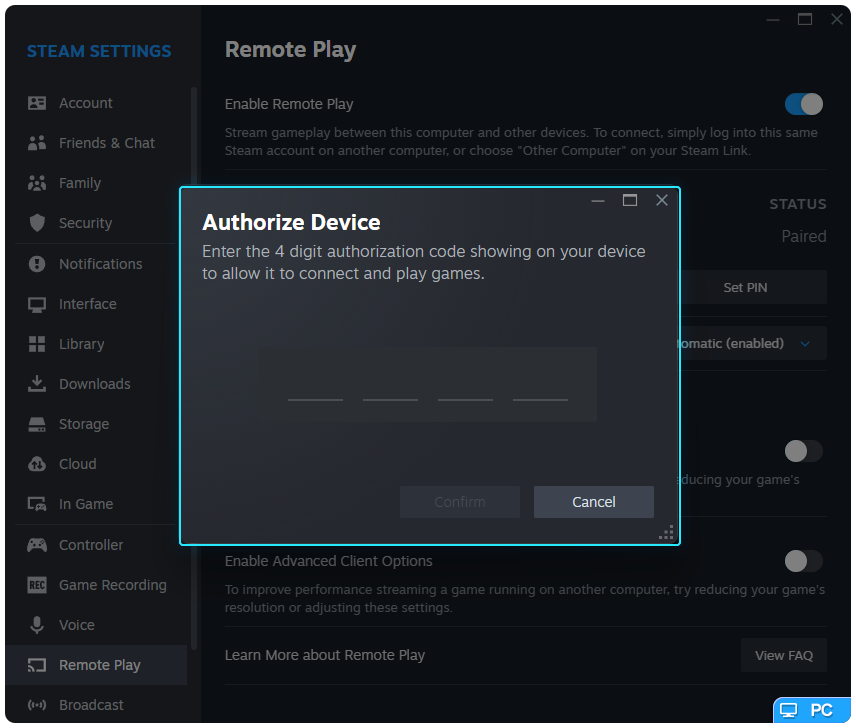Click first authorization code digit field
This screenshot has height=728, width=856.
[316, 385]
